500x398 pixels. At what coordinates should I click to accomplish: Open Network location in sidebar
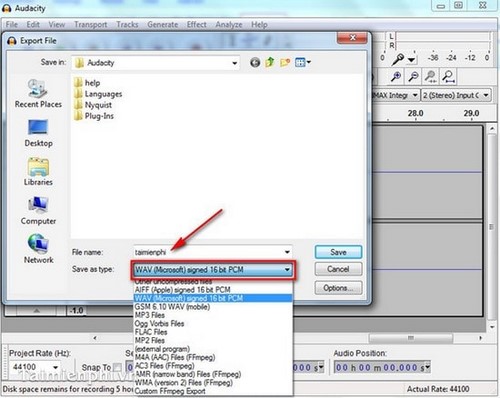point(38,249)
